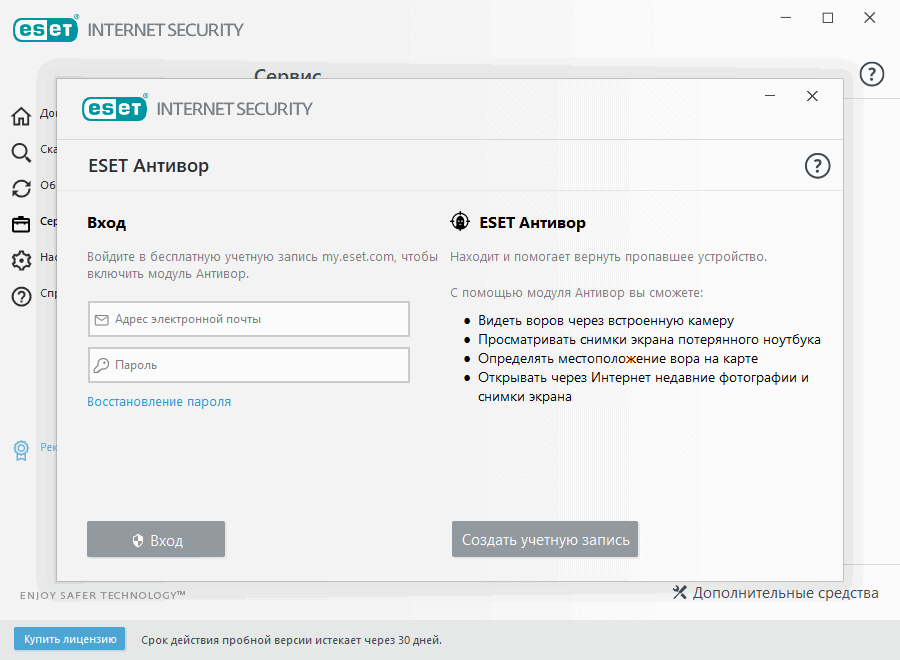Image resolution: width=900 pixels, height=660 pixels.
Task: Select the briefcase Tools icon in the sidebar
Action: point(21,224)
